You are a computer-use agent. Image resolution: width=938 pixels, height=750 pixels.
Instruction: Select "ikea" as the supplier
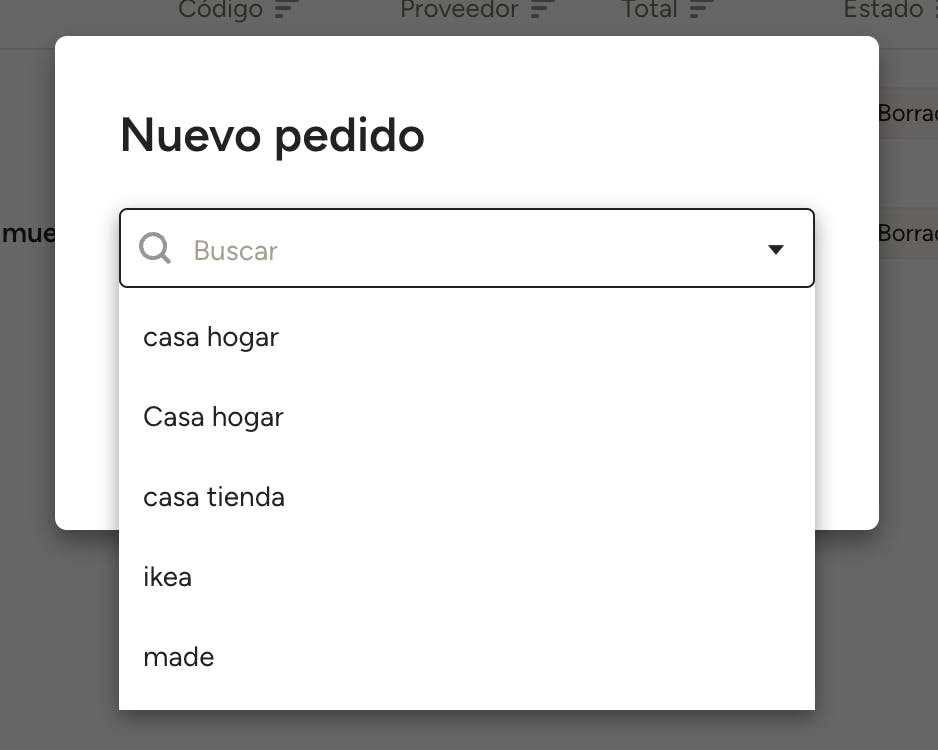coord(167,577)
